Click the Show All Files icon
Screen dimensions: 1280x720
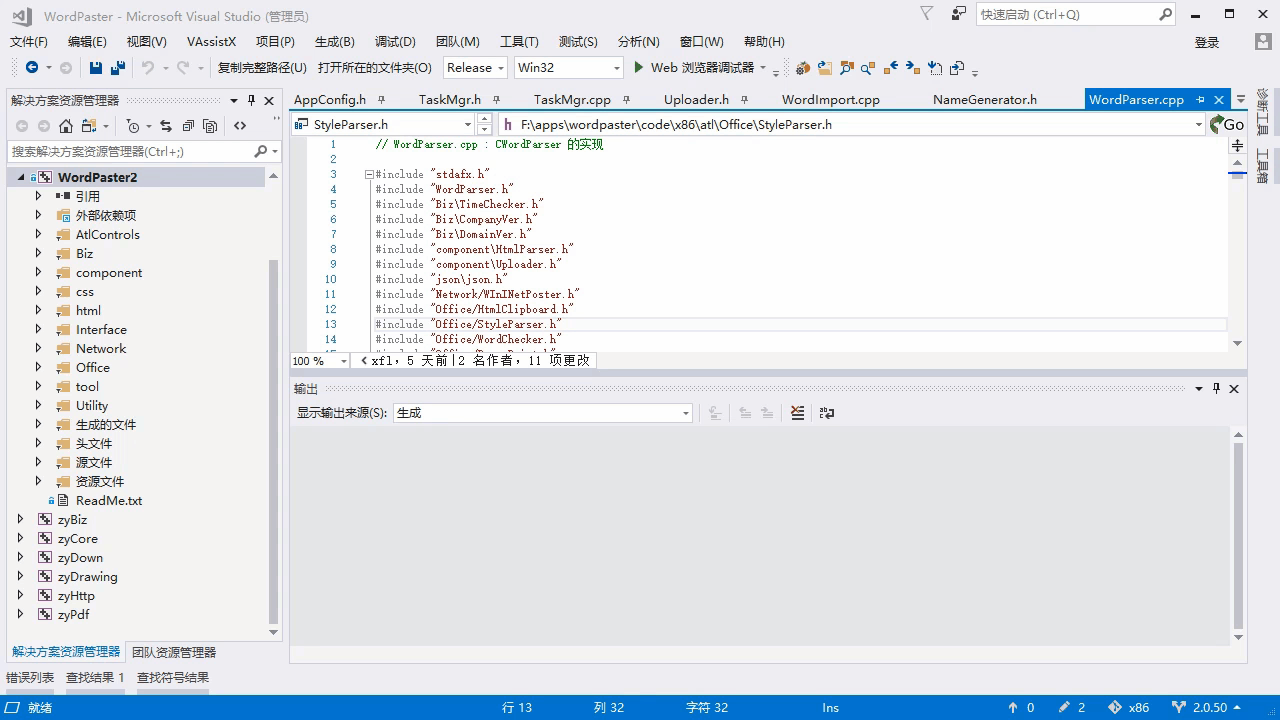point(210,126)
